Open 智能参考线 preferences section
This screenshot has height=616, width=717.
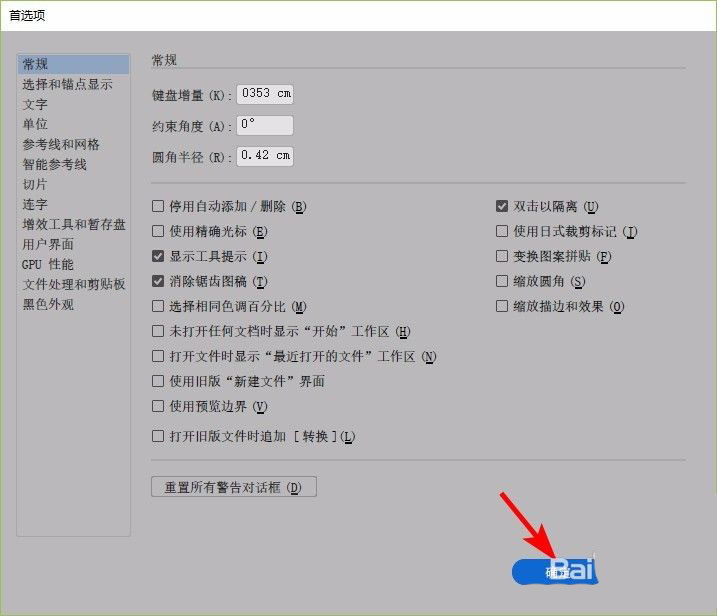pos(54,164)
